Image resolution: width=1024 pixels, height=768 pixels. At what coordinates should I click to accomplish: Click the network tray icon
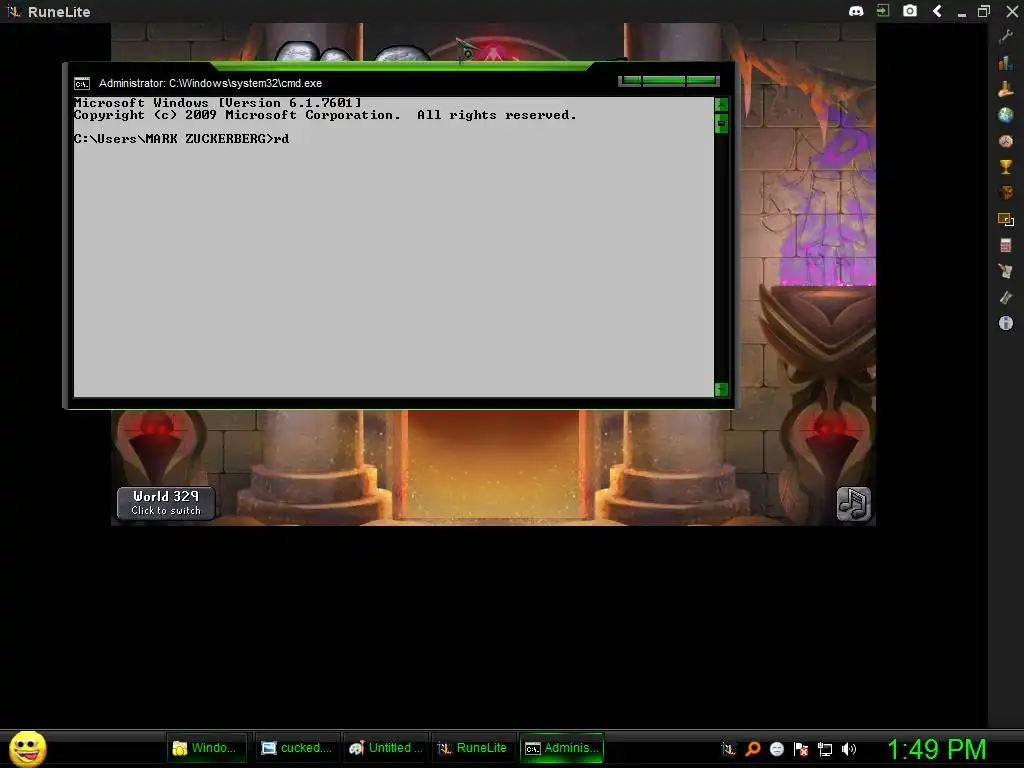(825, 749)
